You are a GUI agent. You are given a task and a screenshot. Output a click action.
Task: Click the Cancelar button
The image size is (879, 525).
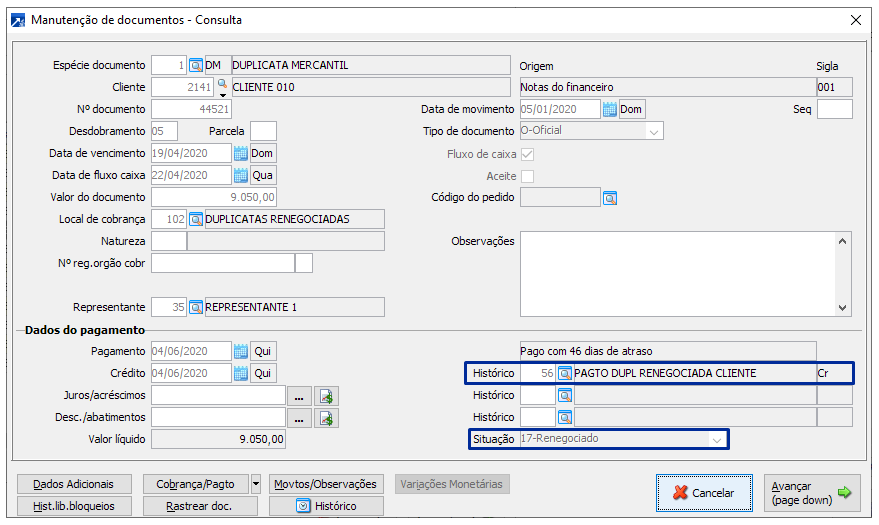pyautogui.click(x=703, y=492)
